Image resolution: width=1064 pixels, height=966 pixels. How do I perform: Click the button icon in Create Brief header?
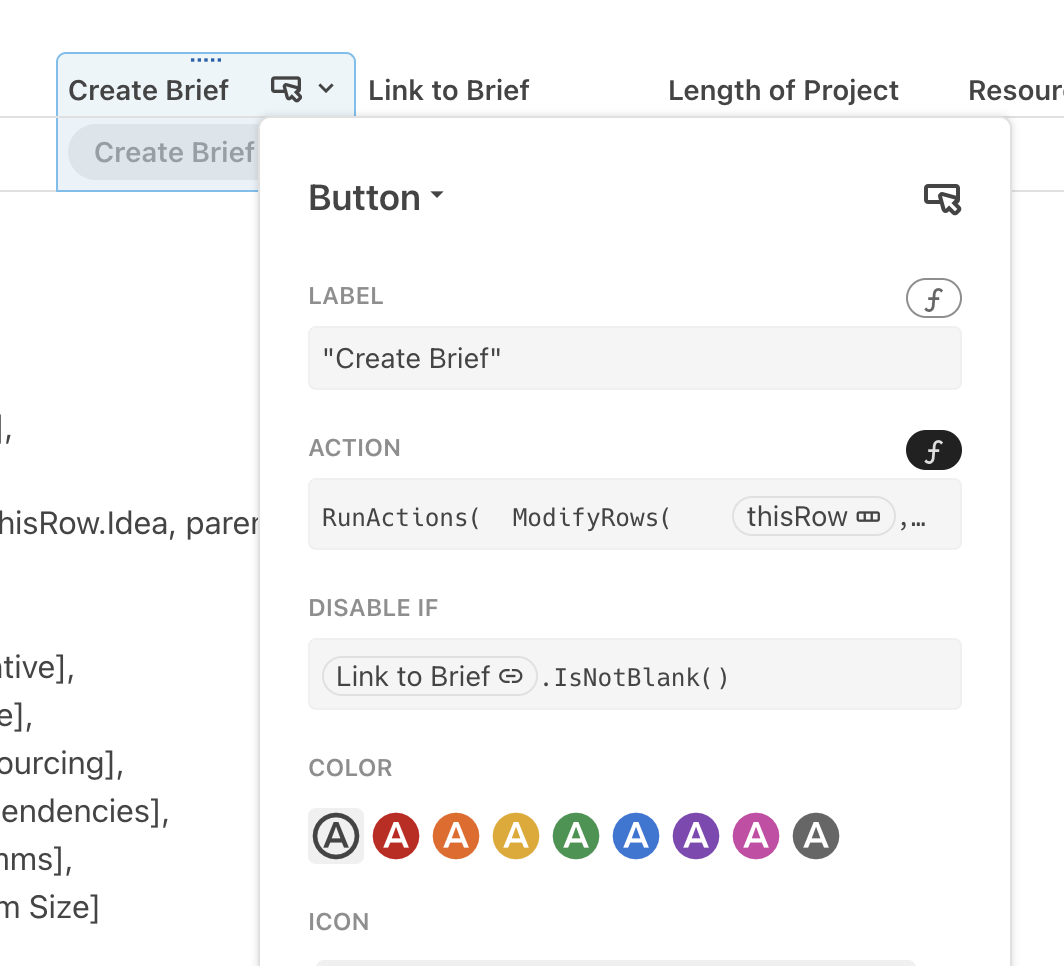pos(286,89)
